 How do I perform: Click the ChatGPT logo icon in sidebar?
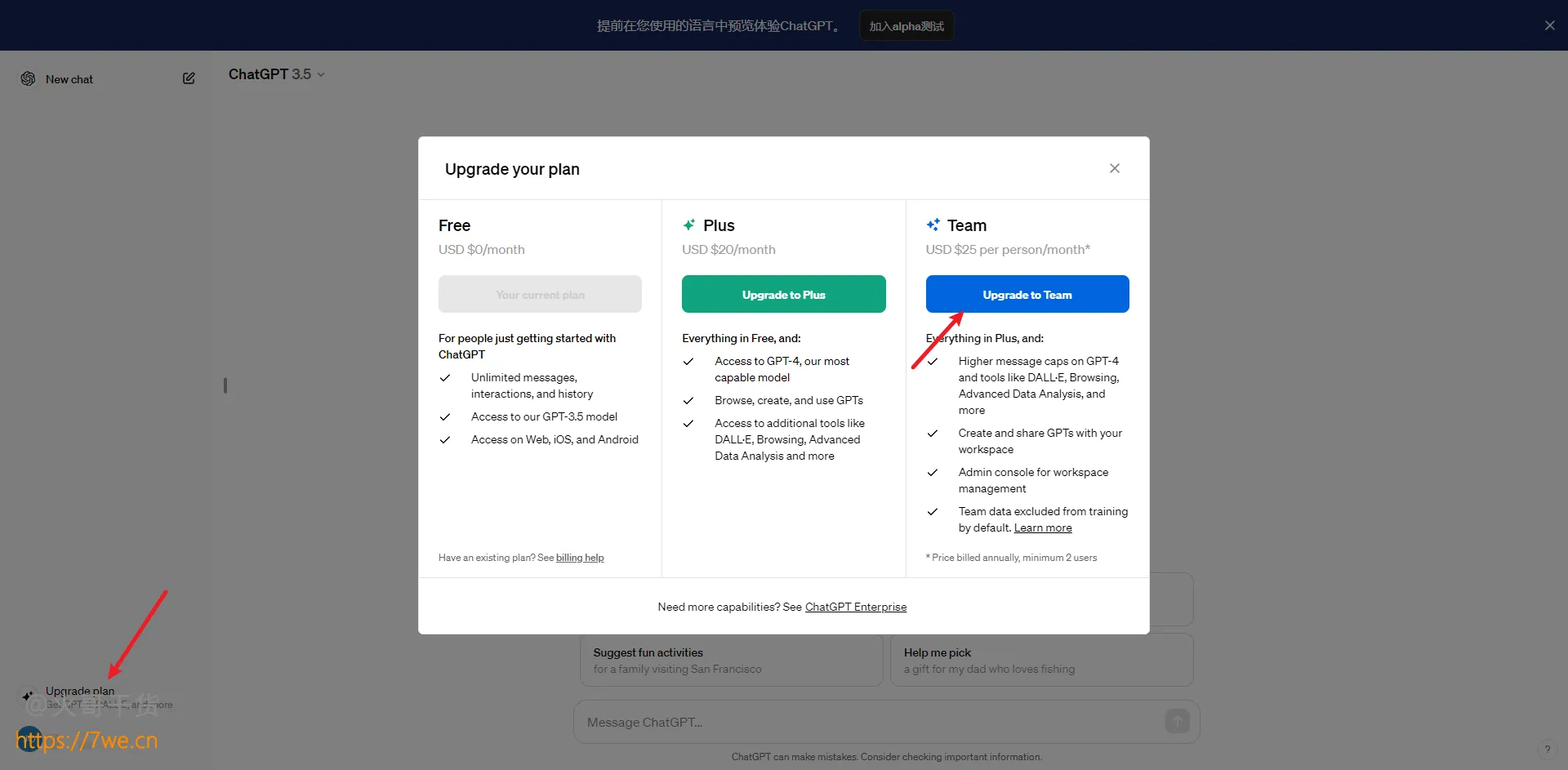coord(28,78)
